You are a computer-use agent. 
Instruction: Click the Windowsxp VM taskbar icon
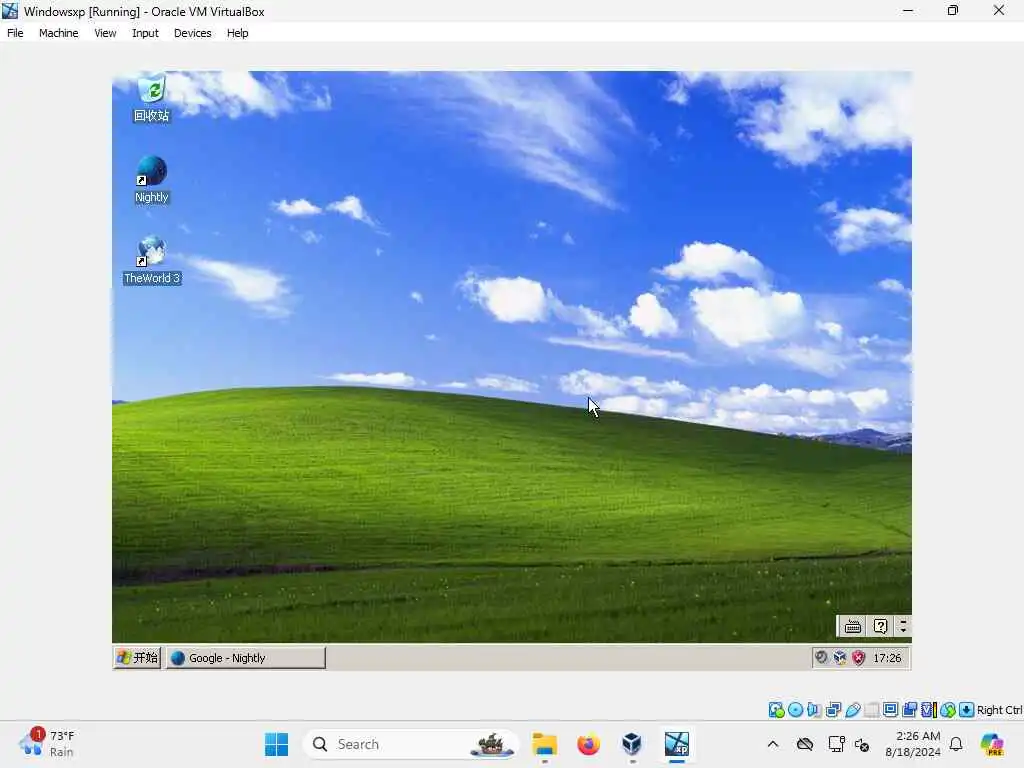coord(677,744)
